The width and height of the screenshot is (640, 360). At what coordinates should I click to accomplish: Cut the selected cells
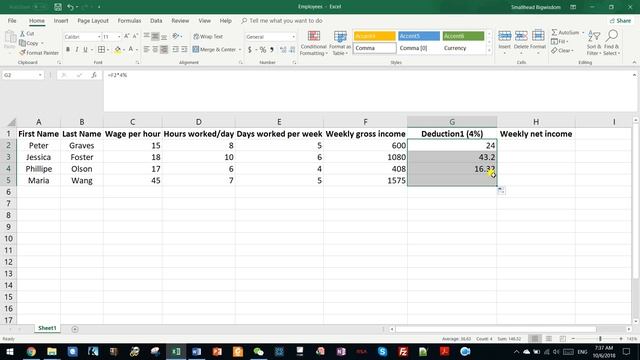27,33
